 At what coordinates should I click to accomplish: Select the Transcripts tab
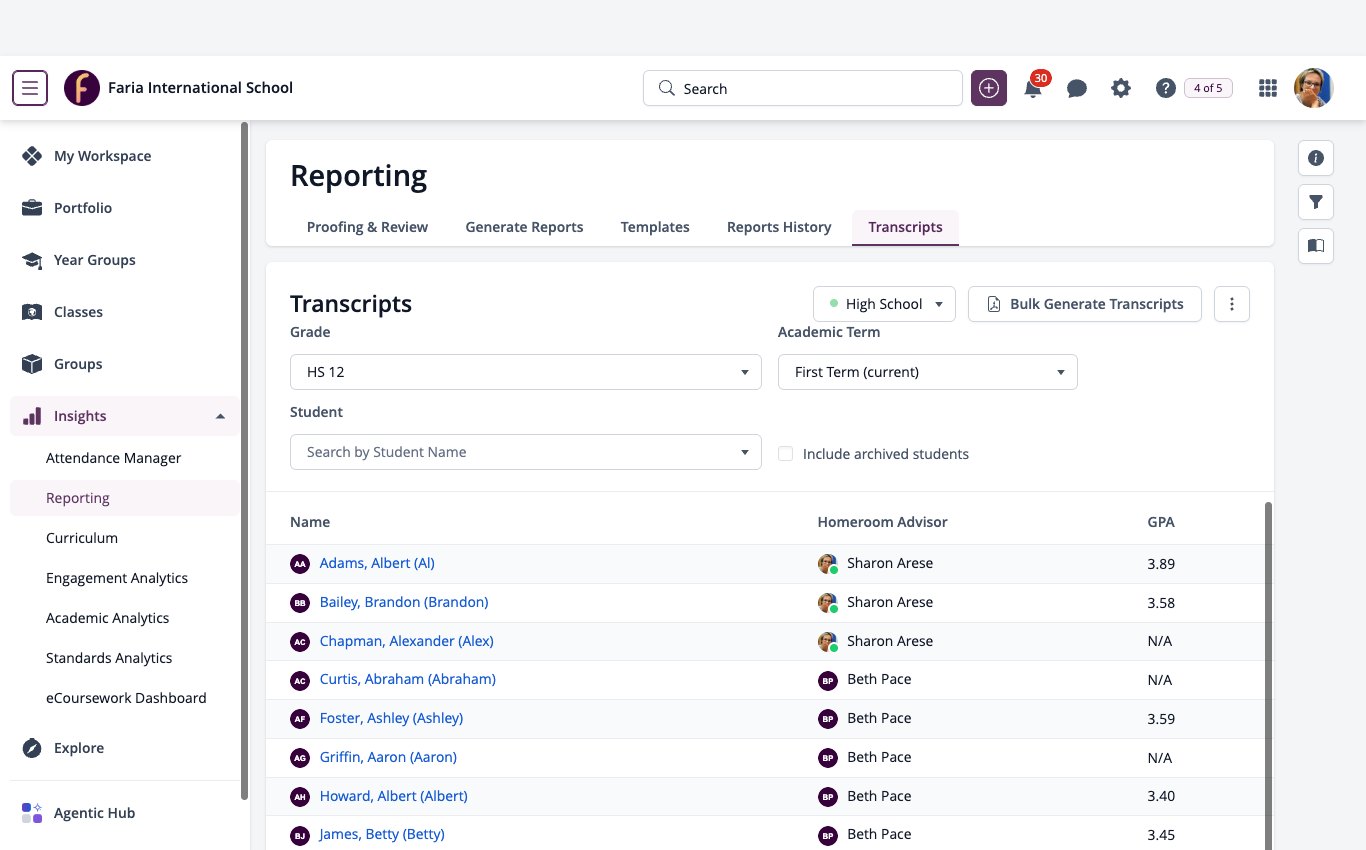(x=905, y=227)
